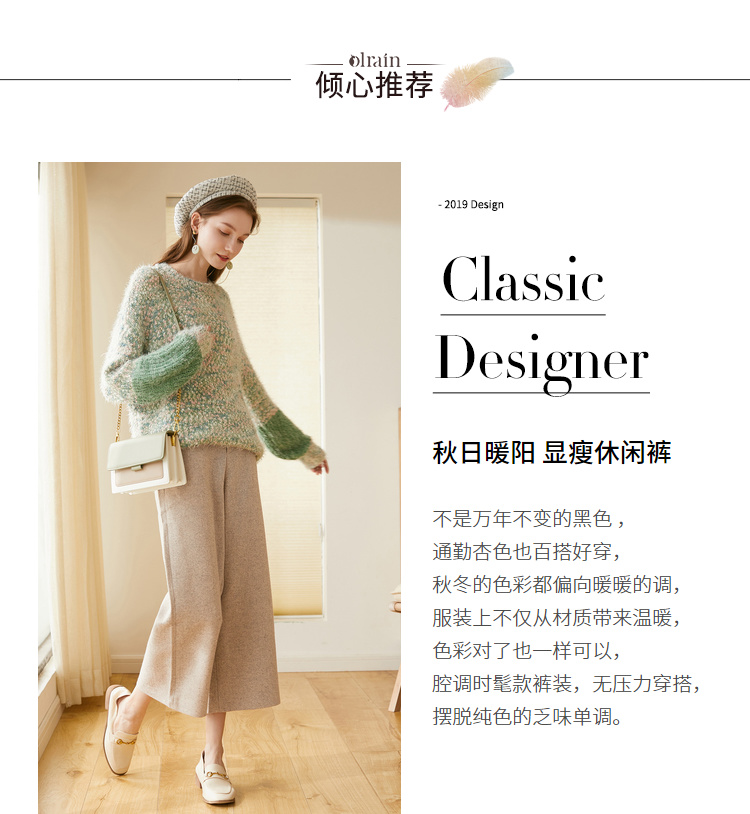Select the Classic heading text

click(x=523, y=279)
